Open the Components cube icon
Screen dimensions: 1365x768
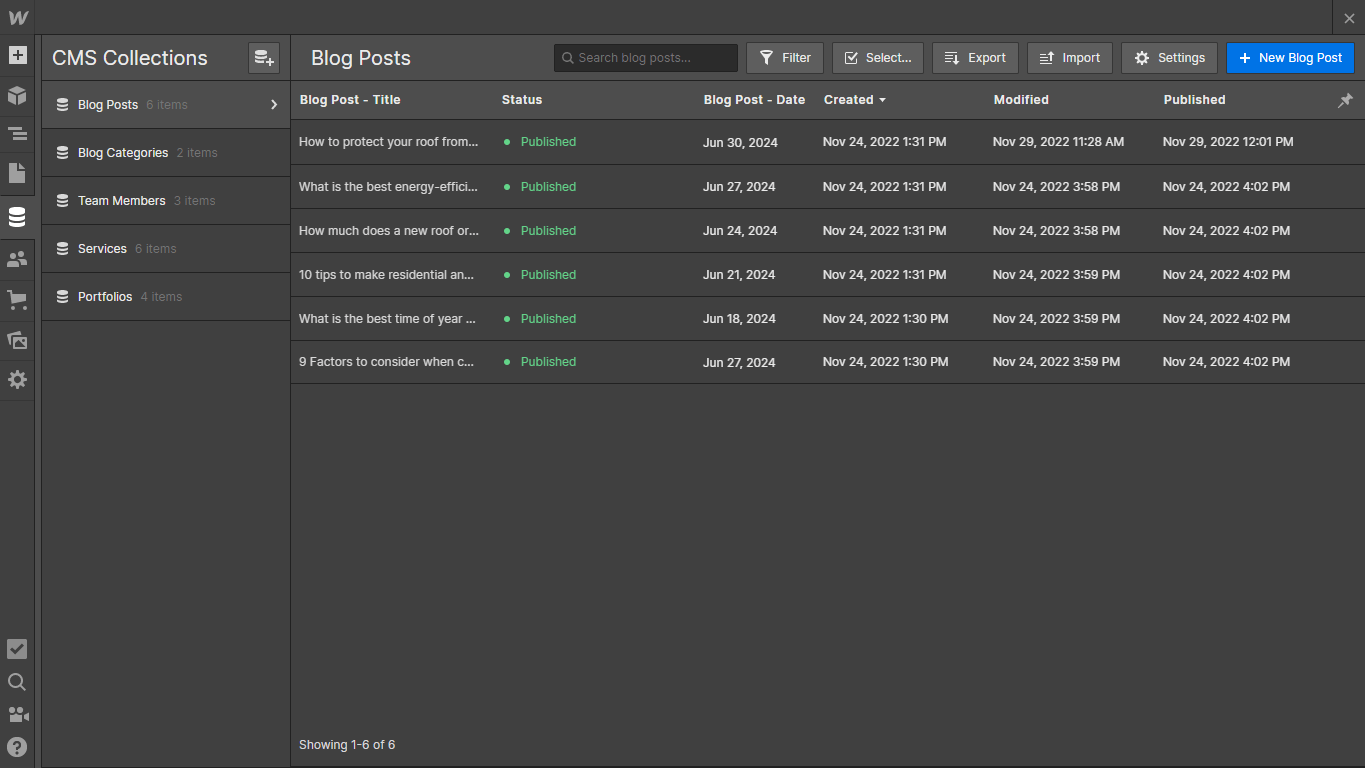[17, 96]
